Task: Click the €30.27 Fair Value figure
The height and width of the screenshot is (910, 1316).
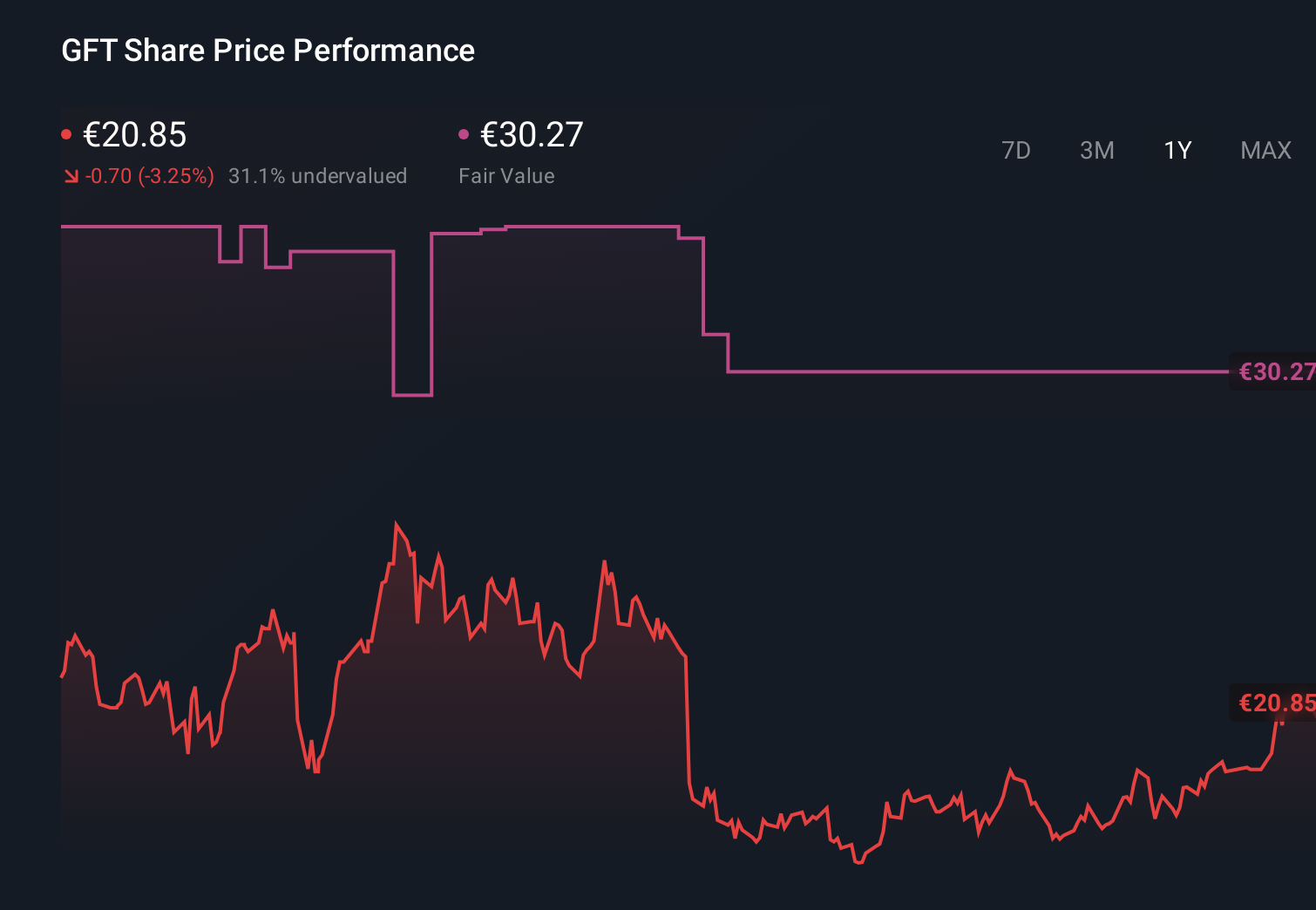Action: (x=532, y=134)
